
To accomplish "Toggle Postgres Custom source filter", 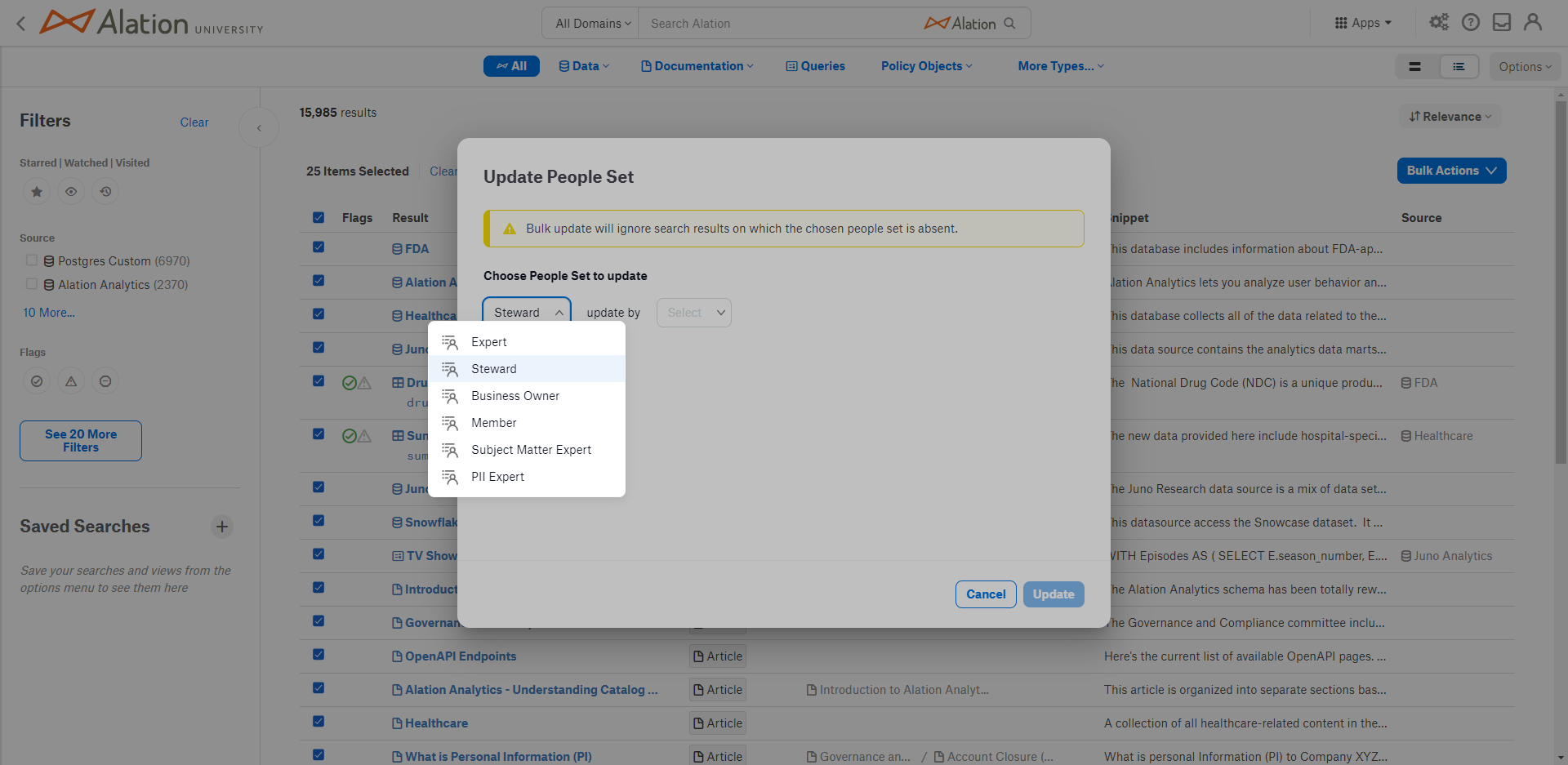I will click(32, 260).
